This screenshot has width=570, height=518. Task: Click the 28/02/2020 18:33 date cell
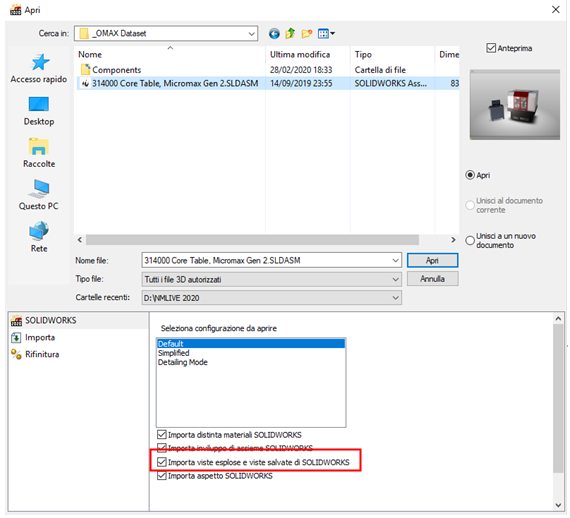(x=301, y=70)
